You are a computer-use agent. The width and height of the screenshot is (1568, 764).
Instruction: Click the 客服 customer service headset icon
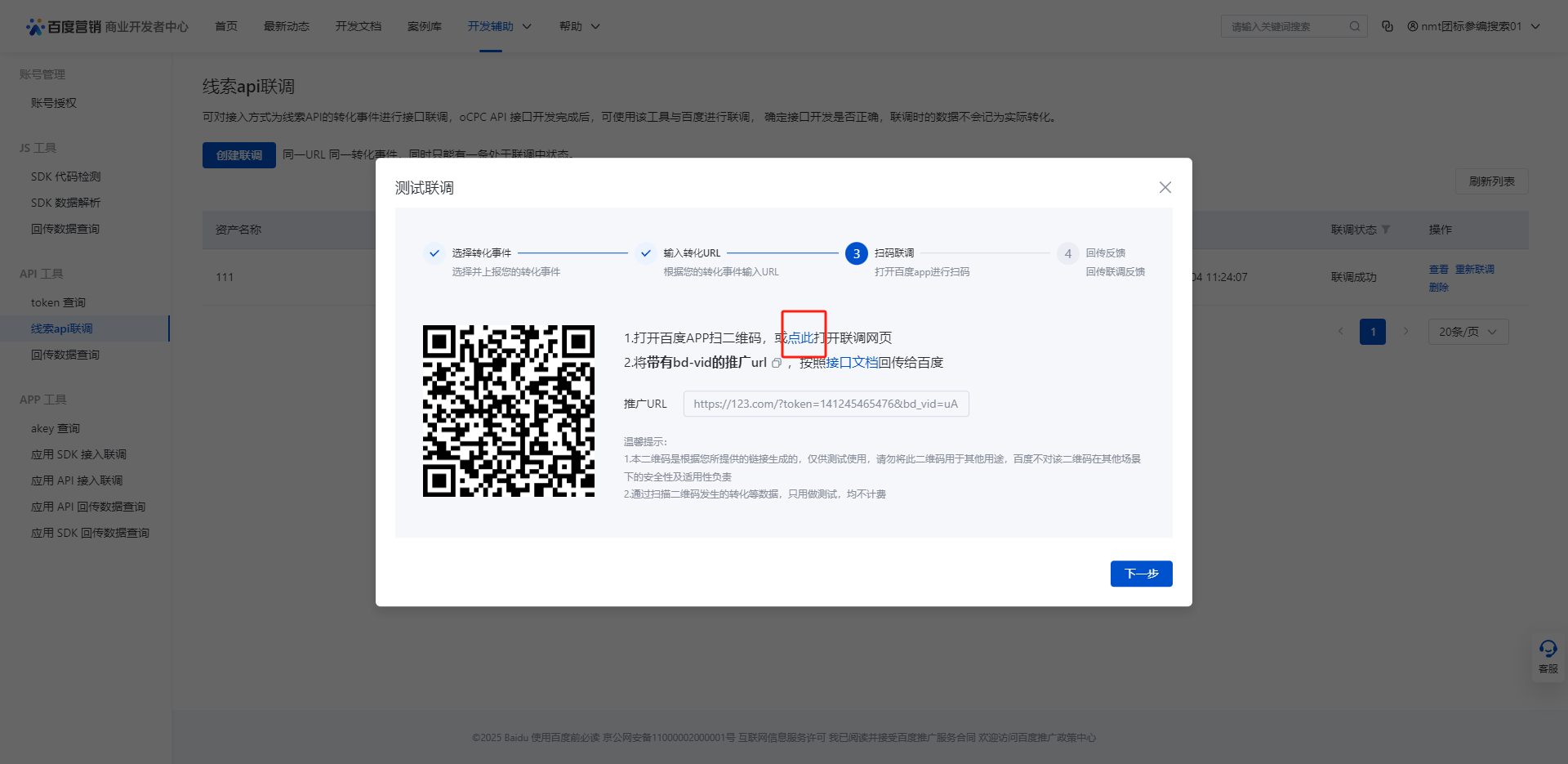pyautogui.click(x=1548, y=650)
